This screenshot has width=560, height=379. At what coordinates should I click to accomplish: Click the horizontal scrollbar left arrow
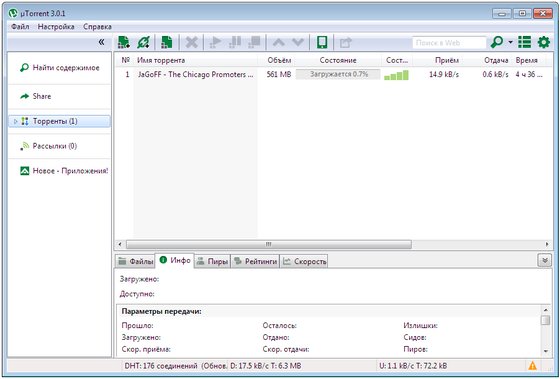click(120, 244)
